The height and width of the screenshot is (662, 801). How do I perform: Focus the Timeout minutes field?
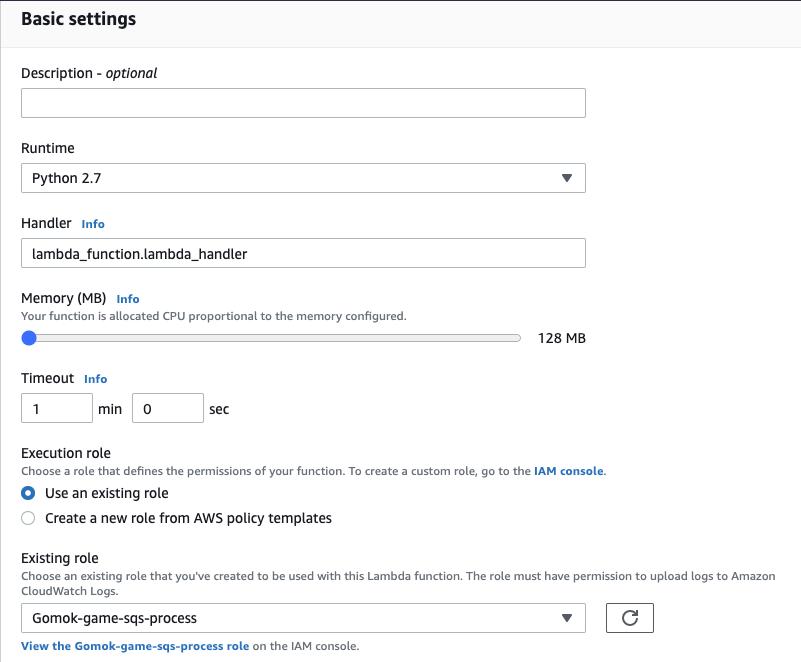coord(57,408)
